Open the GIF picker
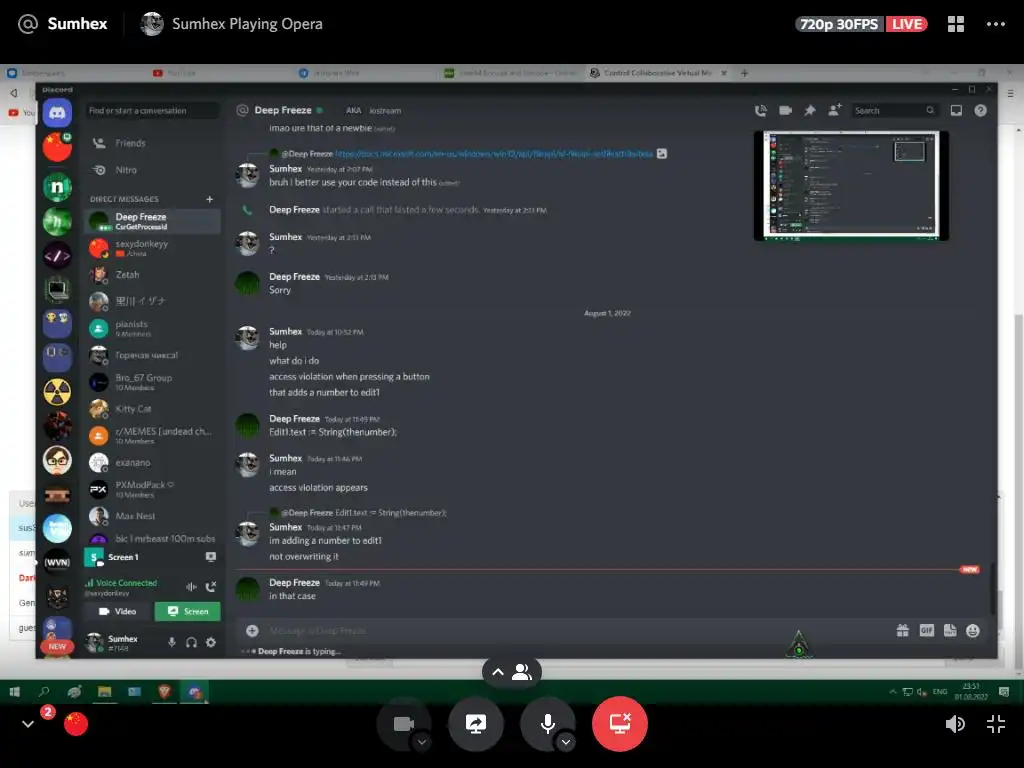 [x=927, y=630]
